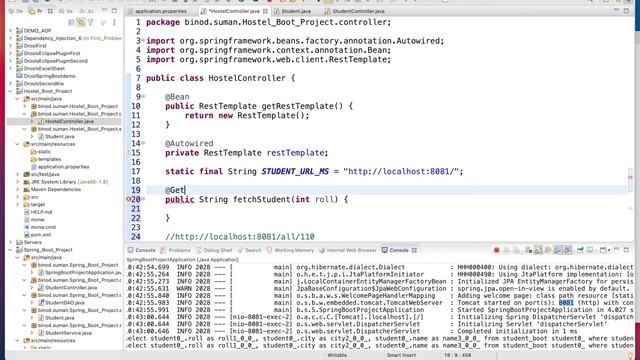640x360 pixels.
Task: Switch to Servers view tab labeled Se
Action: pos(66,11)
